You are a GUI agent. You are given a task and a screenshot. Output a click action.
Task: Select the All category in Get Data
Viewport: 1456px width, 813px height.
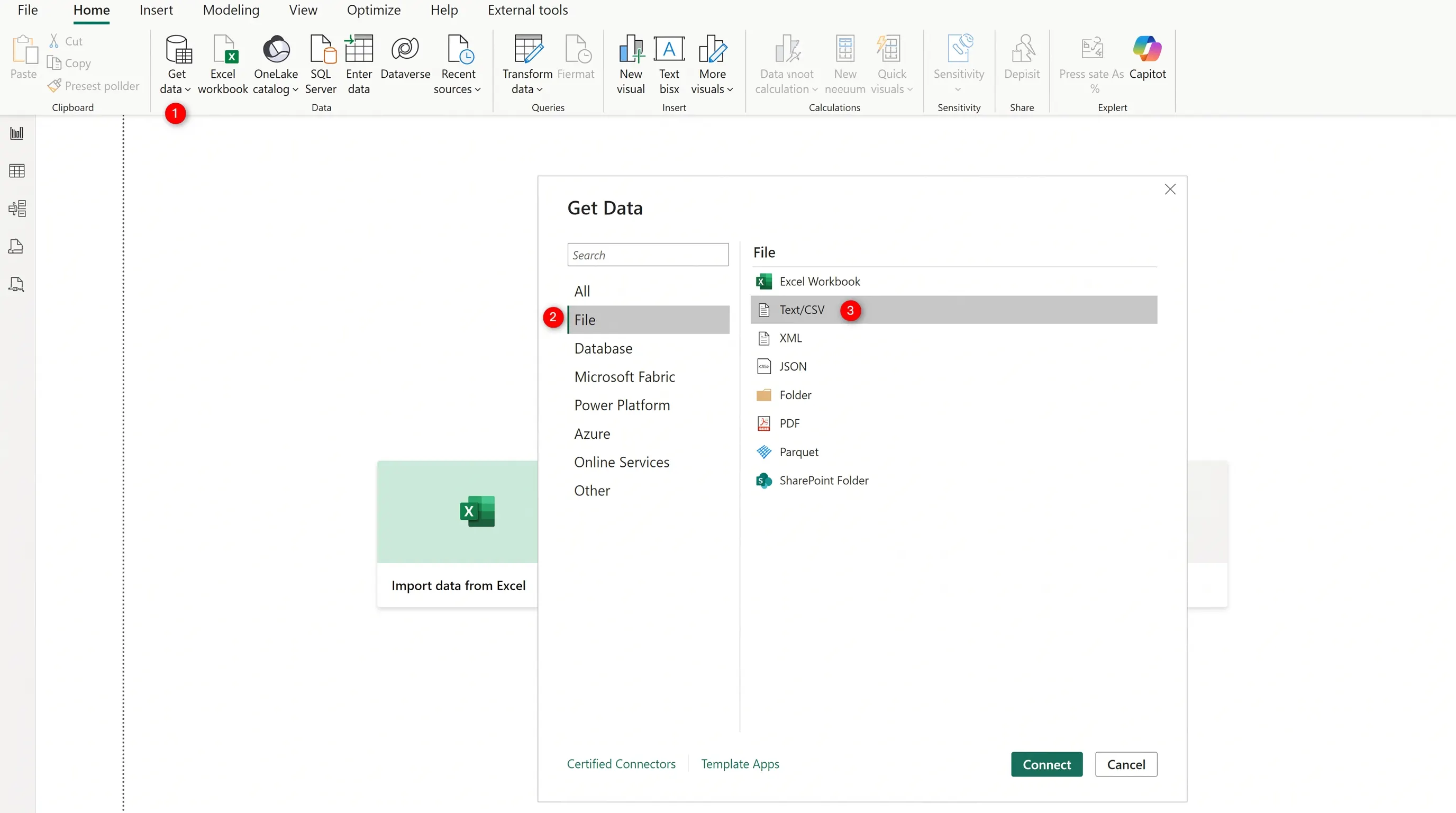click(648, 291)
